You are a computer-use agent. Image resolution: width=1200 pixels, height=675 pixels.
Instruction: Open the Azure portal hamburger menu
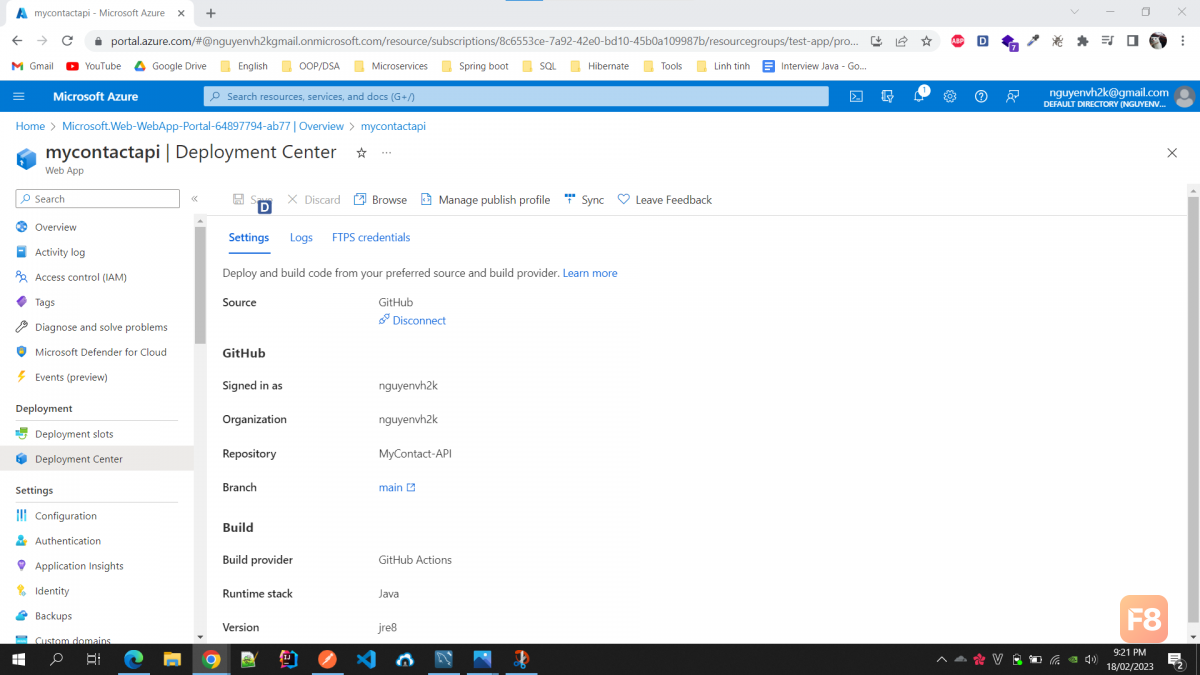coord(19,96)
